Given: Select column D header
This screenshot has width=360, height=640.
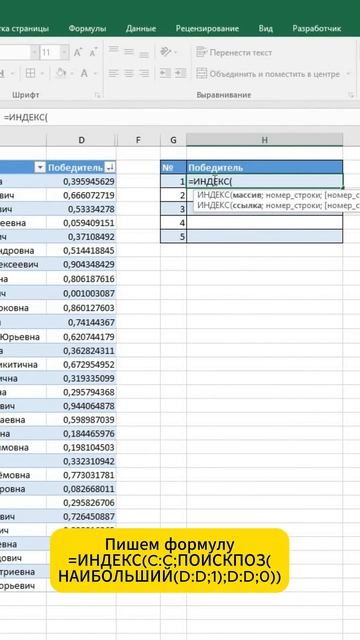Looking at the screenshot, I should pos(81,140).
